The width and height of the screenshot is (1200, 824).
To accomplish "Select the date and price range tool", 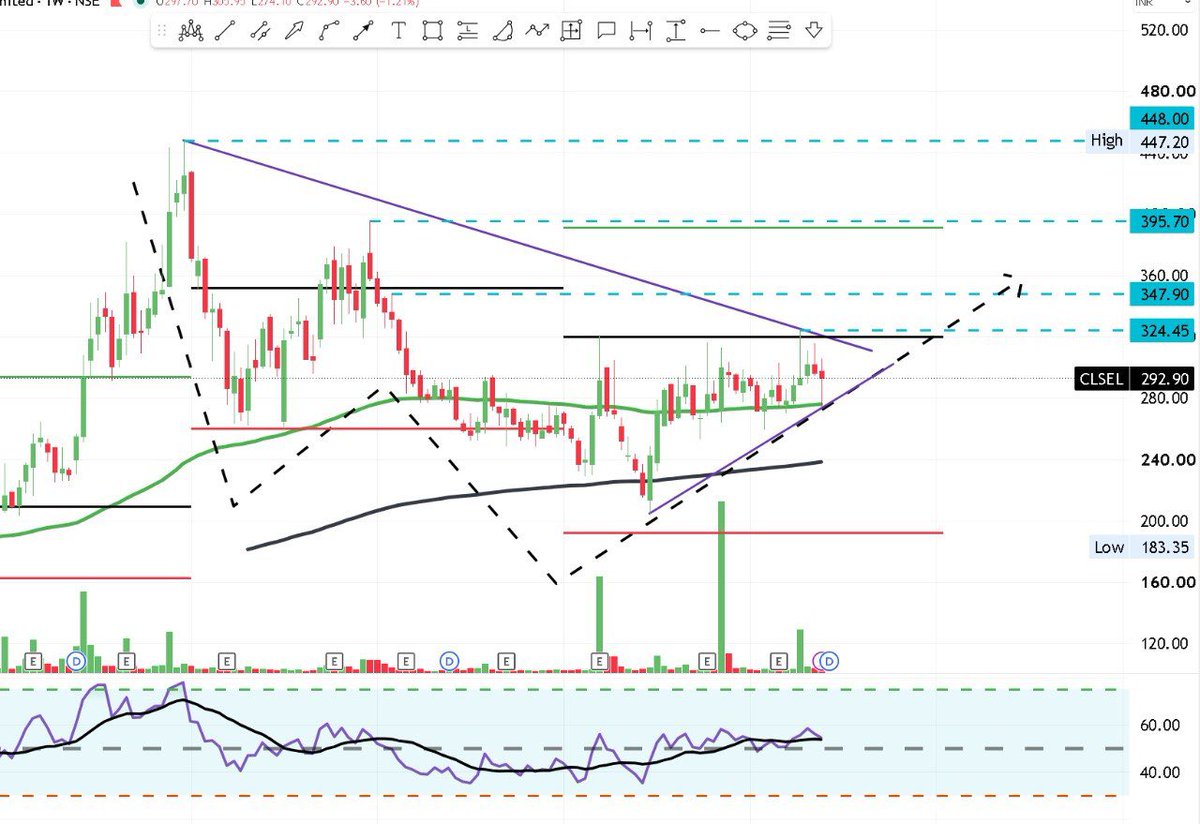I will [571, 31].
